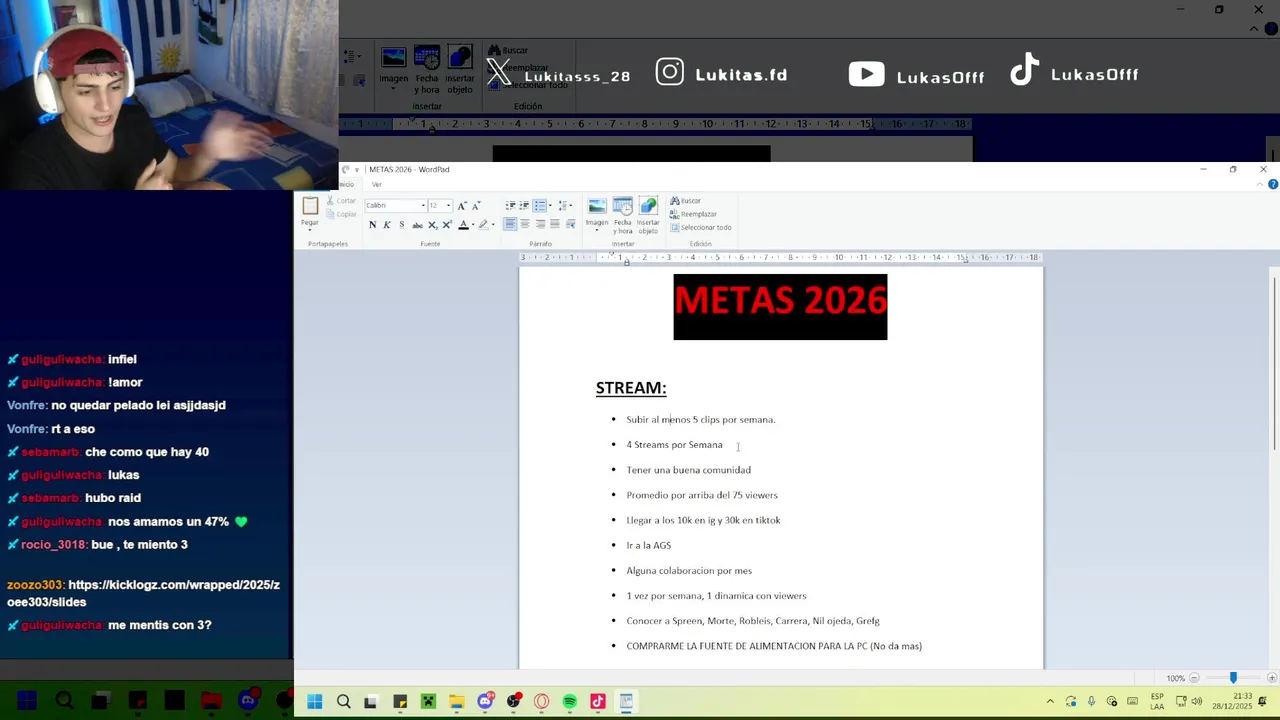
Task: Click the Fecha y hora icon
Action: click(623, 206)
